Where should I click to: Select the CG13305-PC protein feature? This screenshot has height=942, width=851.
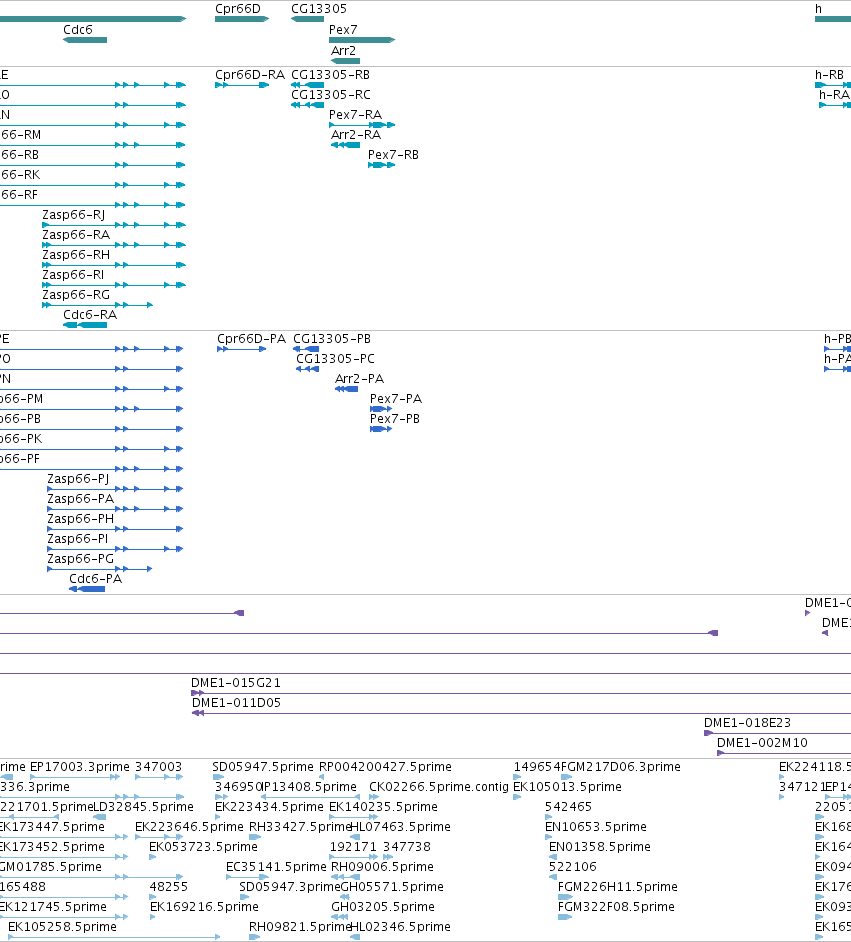pyautogui.click(x=307, y=369)
